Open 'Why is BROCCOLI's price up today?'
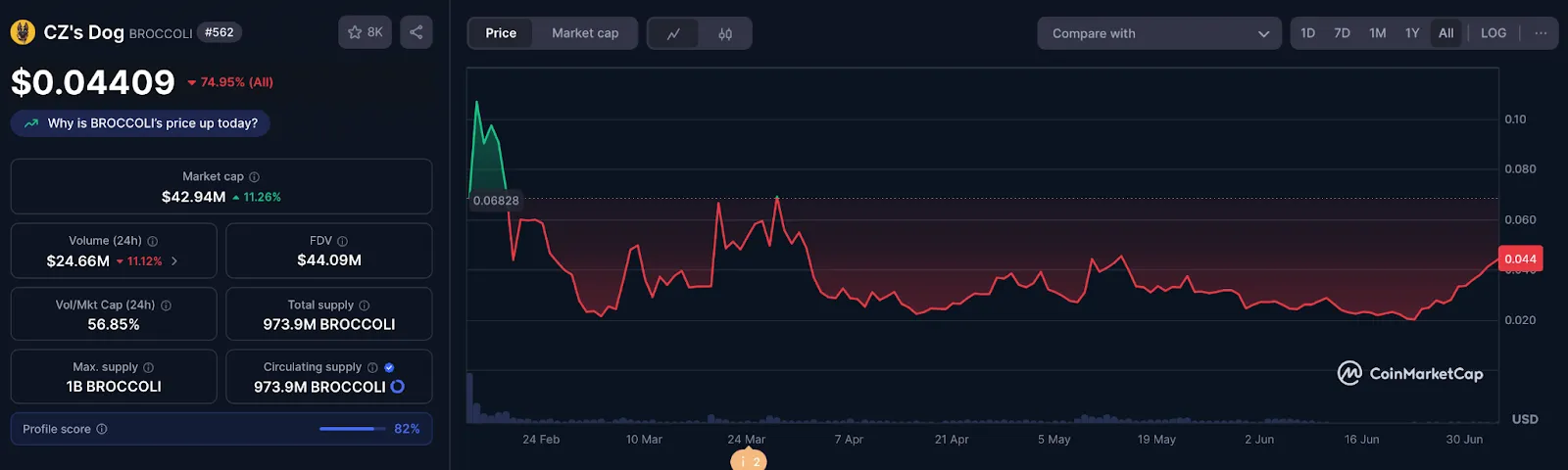Viewport: 1568px width, 470px height. click(x=140, y=123)
